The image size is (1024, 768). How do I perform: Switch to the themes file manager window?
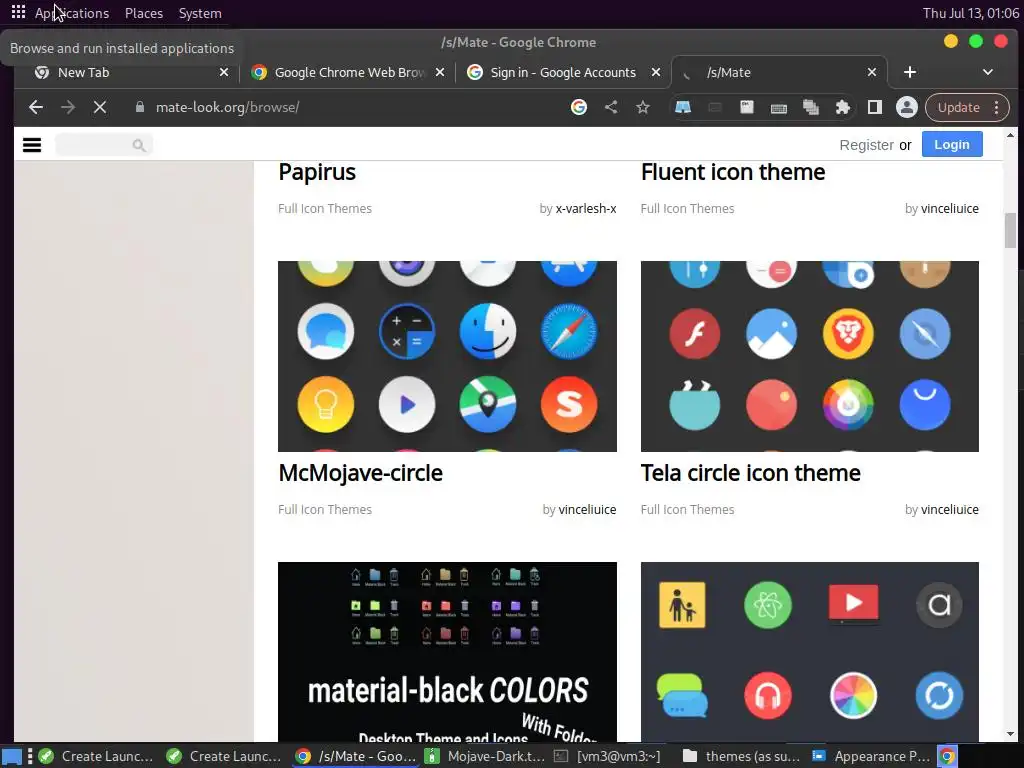tap(742, 756)
